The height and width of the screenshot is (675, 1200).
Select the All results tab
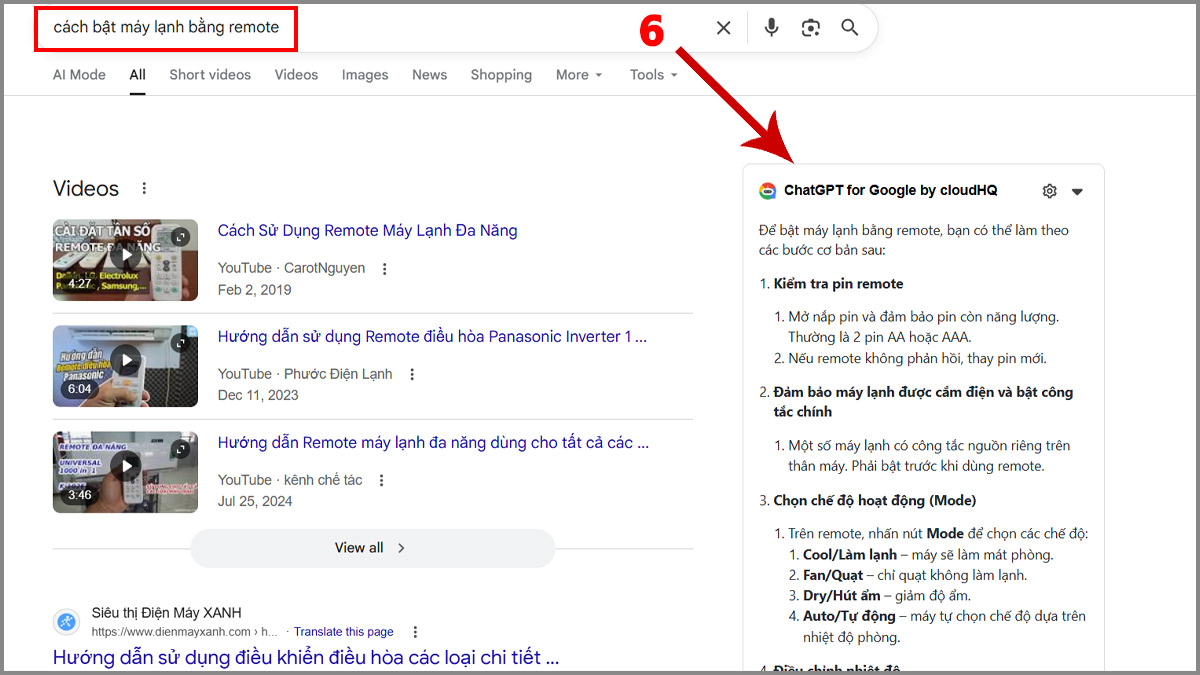(137, 75)
